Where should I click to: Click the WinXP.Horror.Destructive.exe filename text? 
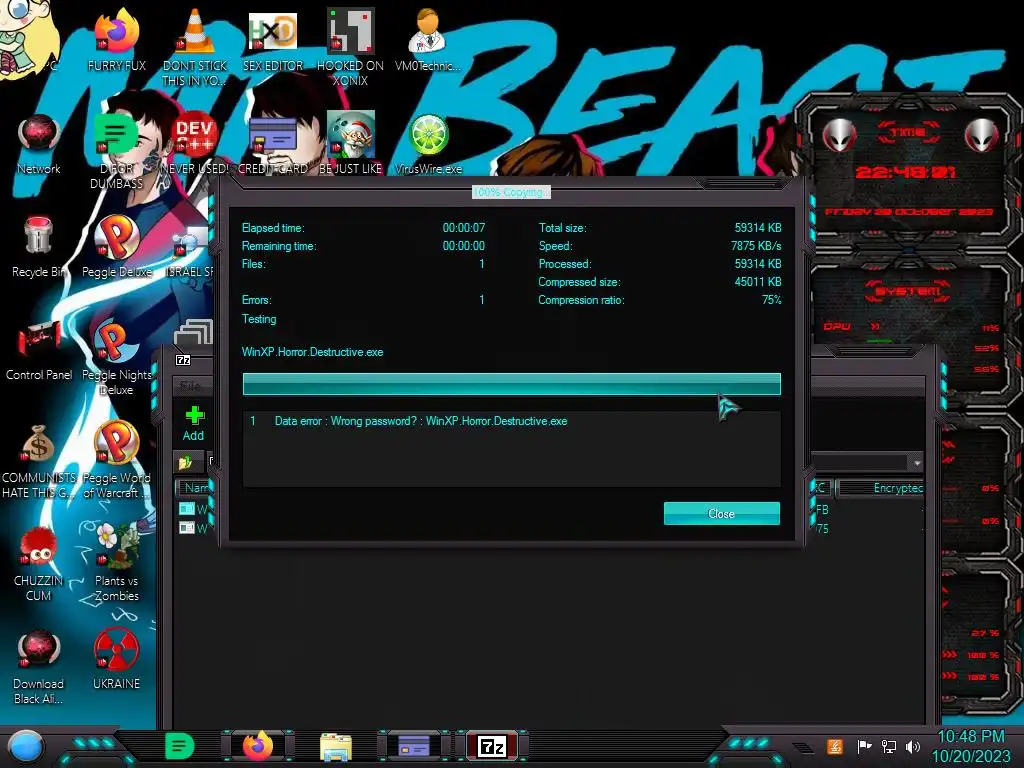(x=312, y=352)
